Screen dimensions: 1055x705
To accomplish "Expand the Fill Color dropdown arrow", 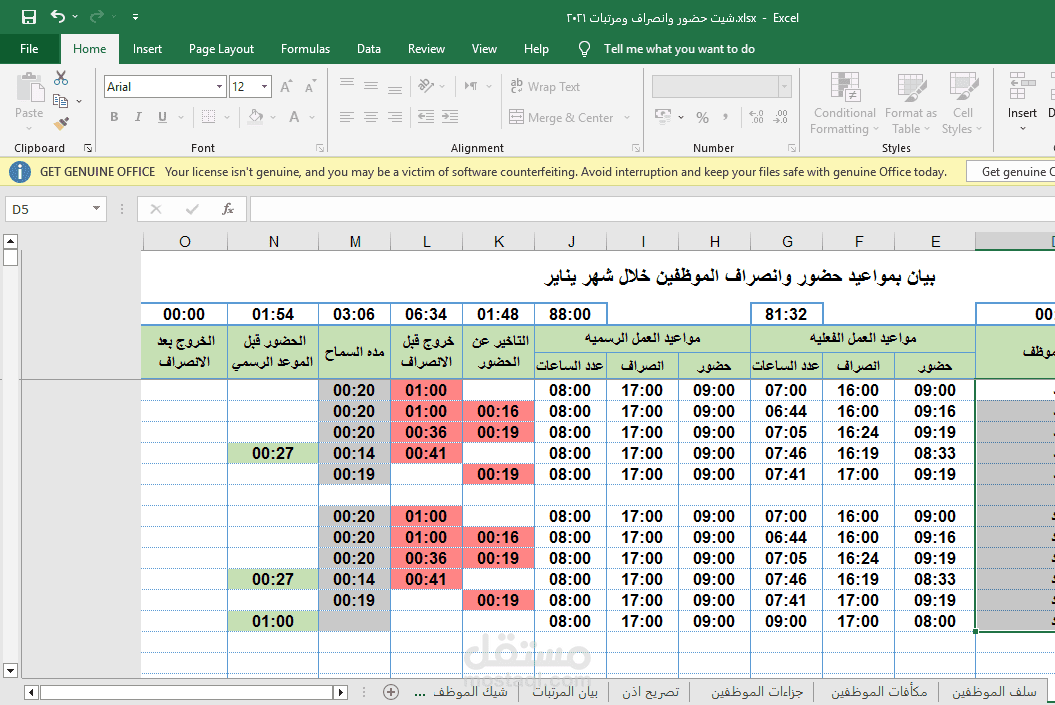I will pyautogui.click(x=272, y=117).
